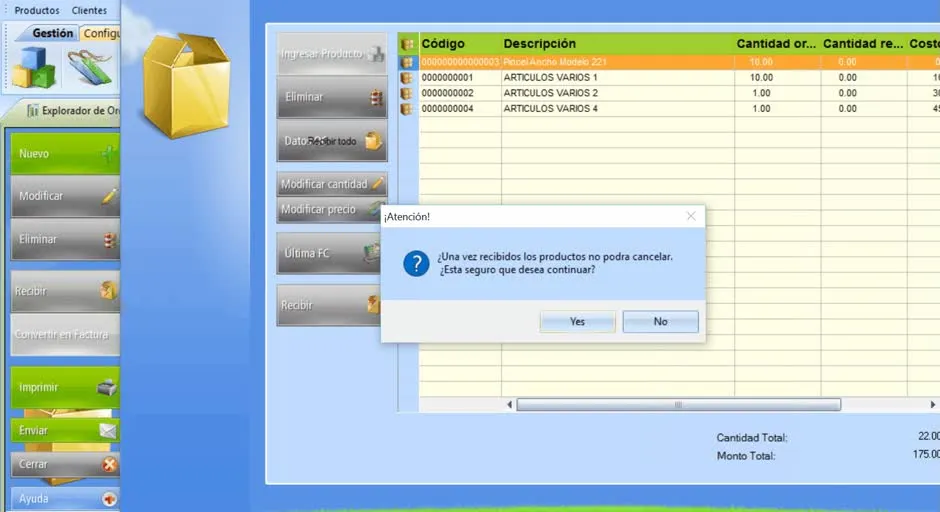Open the Explorador de Or tab
The height and width of the screenshot is (512, 940).
[x=73, y=110]
